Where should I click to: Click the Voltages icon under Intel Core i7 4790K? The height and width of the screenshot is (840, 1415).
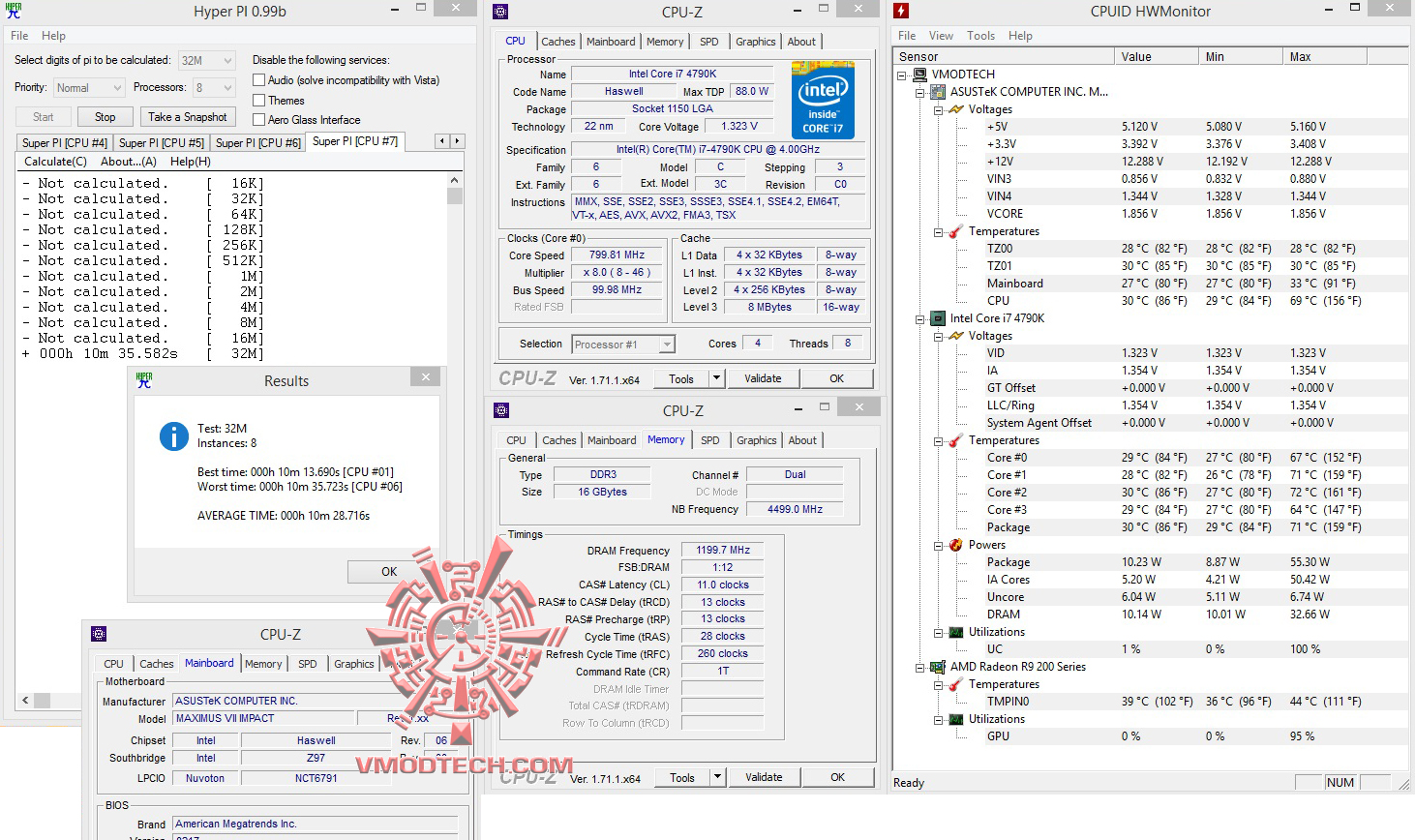[x=956, y=336]
